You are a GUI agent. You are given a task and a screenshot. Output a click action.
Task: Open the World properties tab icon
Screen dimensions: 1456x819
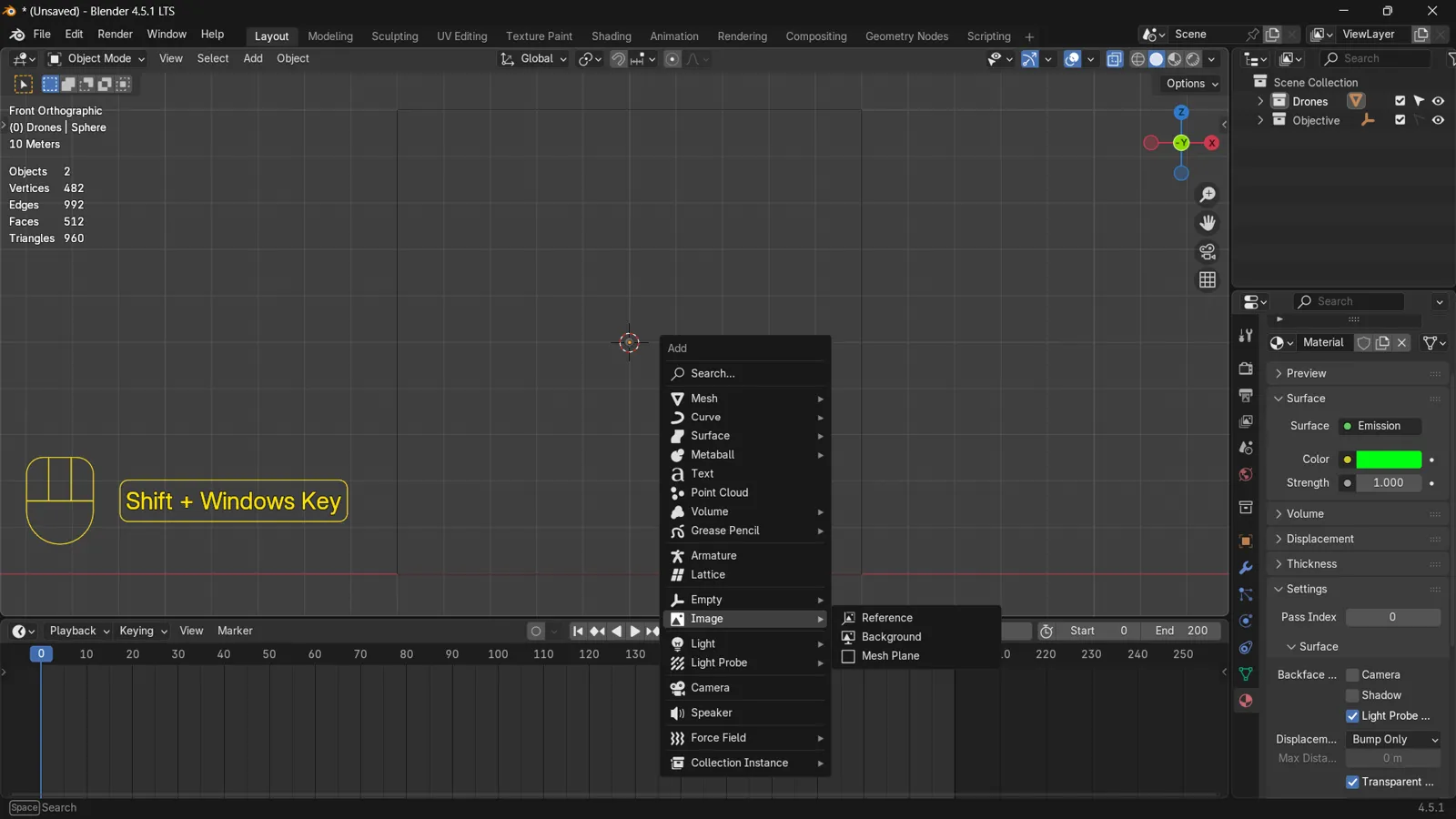coord(1246,474)
